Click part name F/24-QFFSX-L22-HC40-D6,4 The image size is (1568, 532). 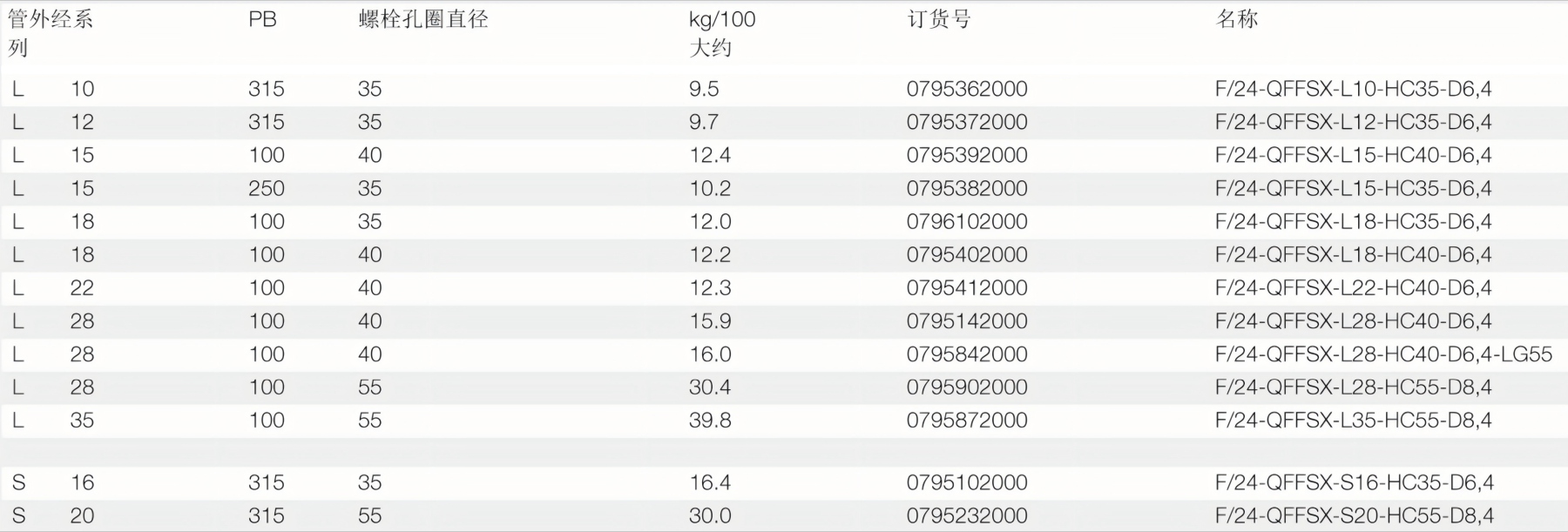pyautogui.click(x=1353, y=288)
